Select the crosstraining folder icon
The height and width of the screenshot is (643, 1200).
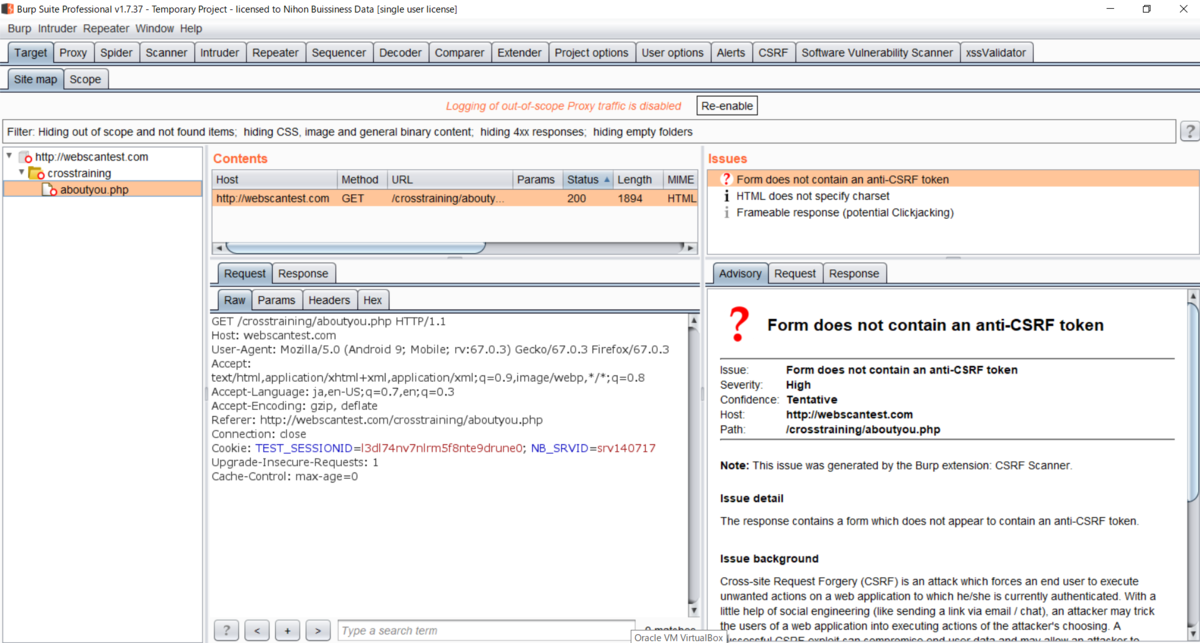[x=37, y=173]
